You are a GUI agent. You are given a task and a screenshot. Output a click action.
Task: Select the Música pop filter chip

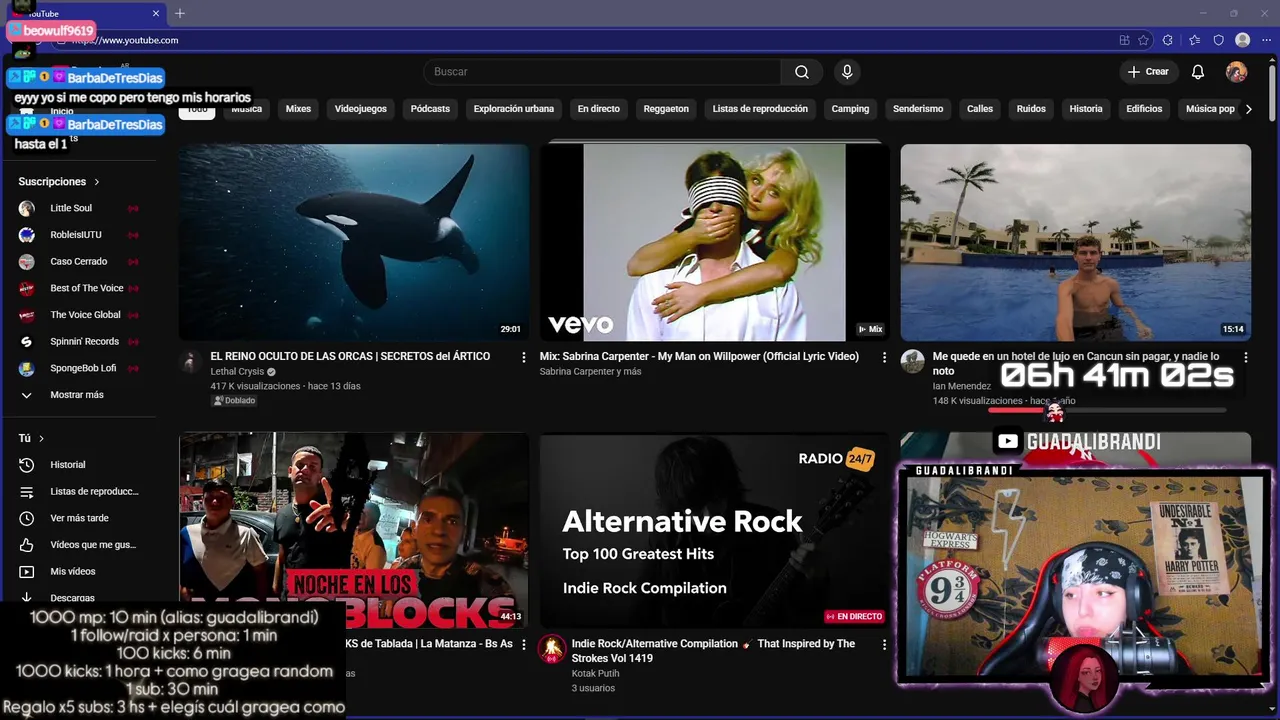click(x=1210, y=109)
